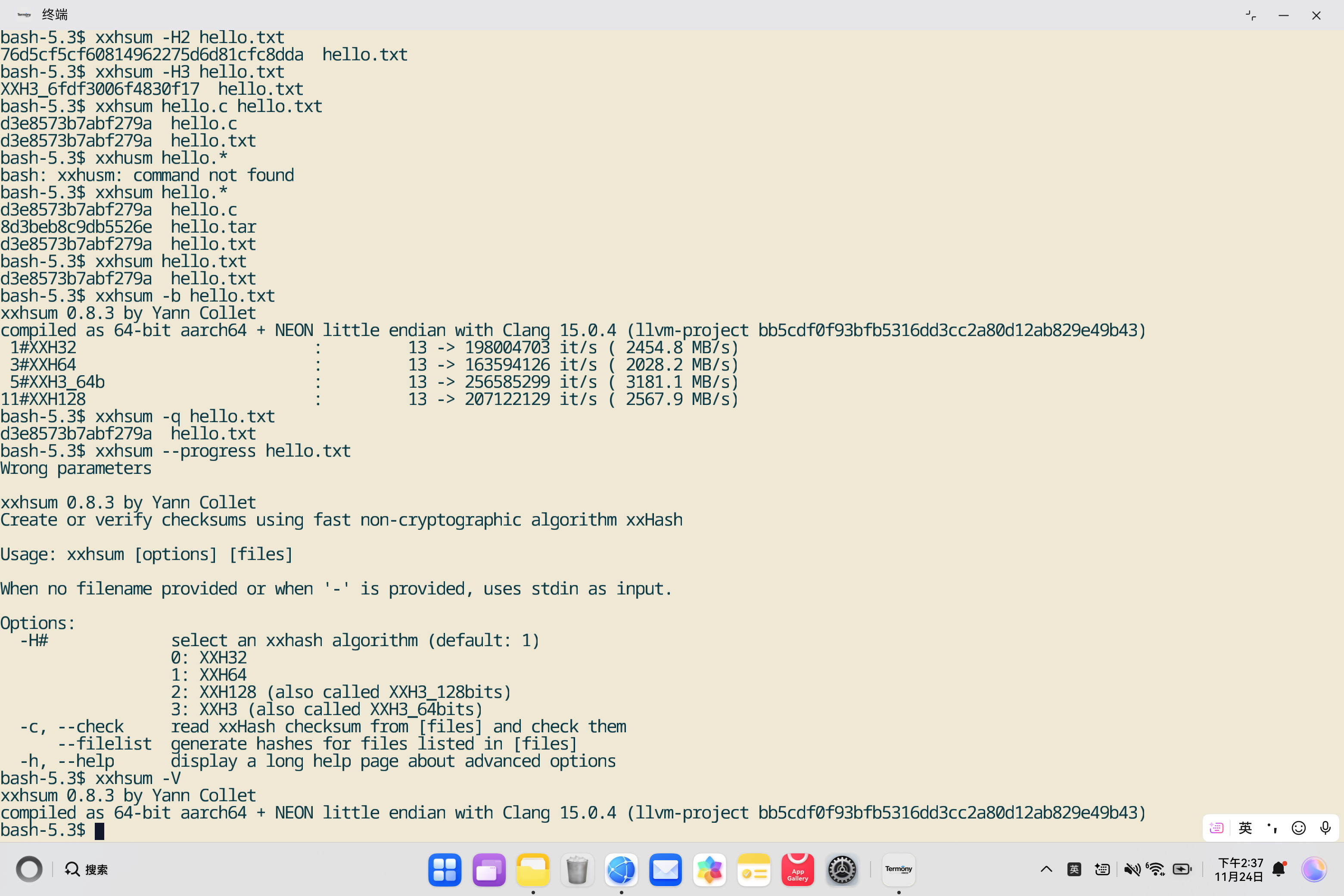The height and width of the screenshot is (896, 1344).
Task: Open the Mail app
Action: pyautogui.click(x=665, y=869)
